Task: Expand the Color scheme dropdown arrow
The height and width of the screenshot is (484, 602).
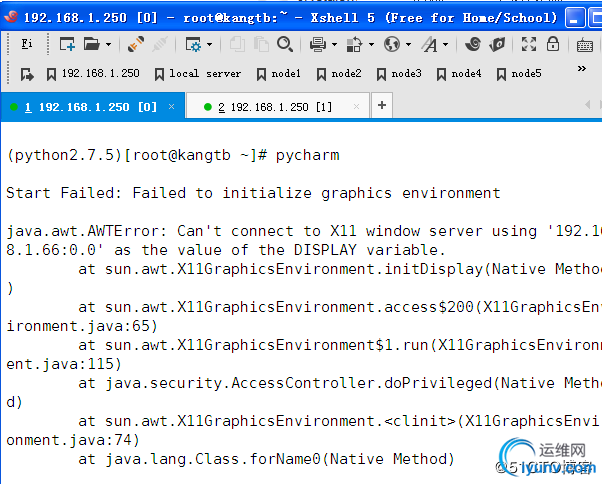Action: [x=371, y=45]
